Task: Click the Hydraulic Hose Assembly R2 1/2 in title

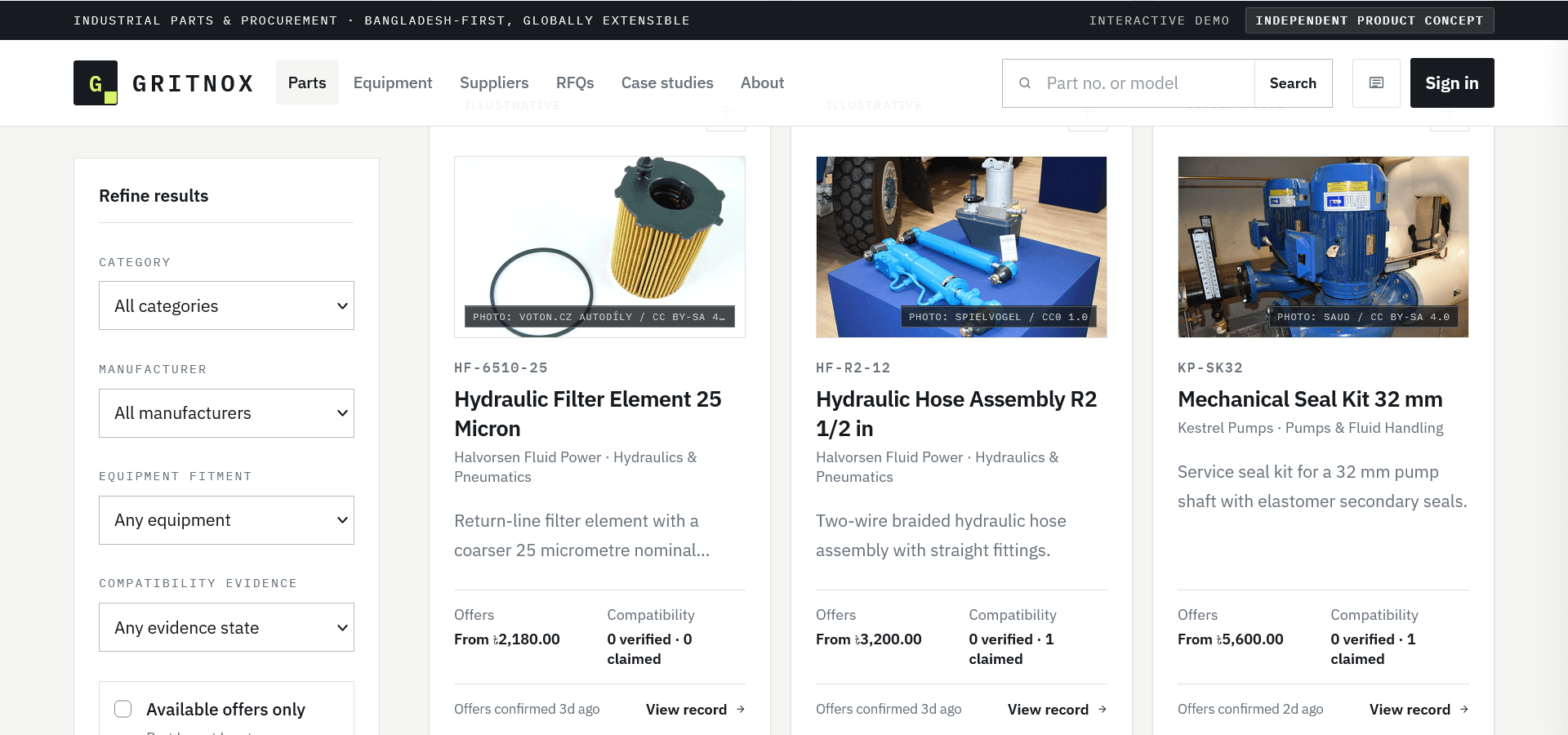Action: point(956,413)
